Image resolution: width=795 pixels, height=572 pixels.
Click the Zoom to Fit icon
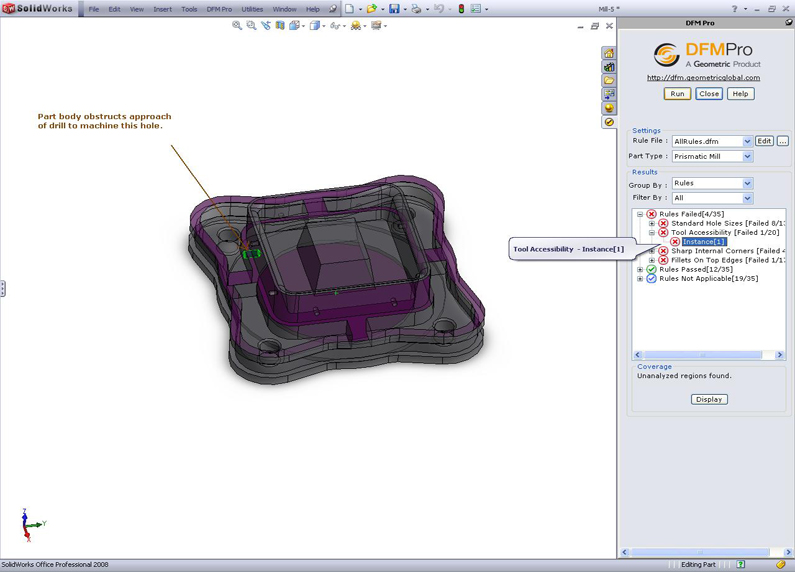coord(237,25)
